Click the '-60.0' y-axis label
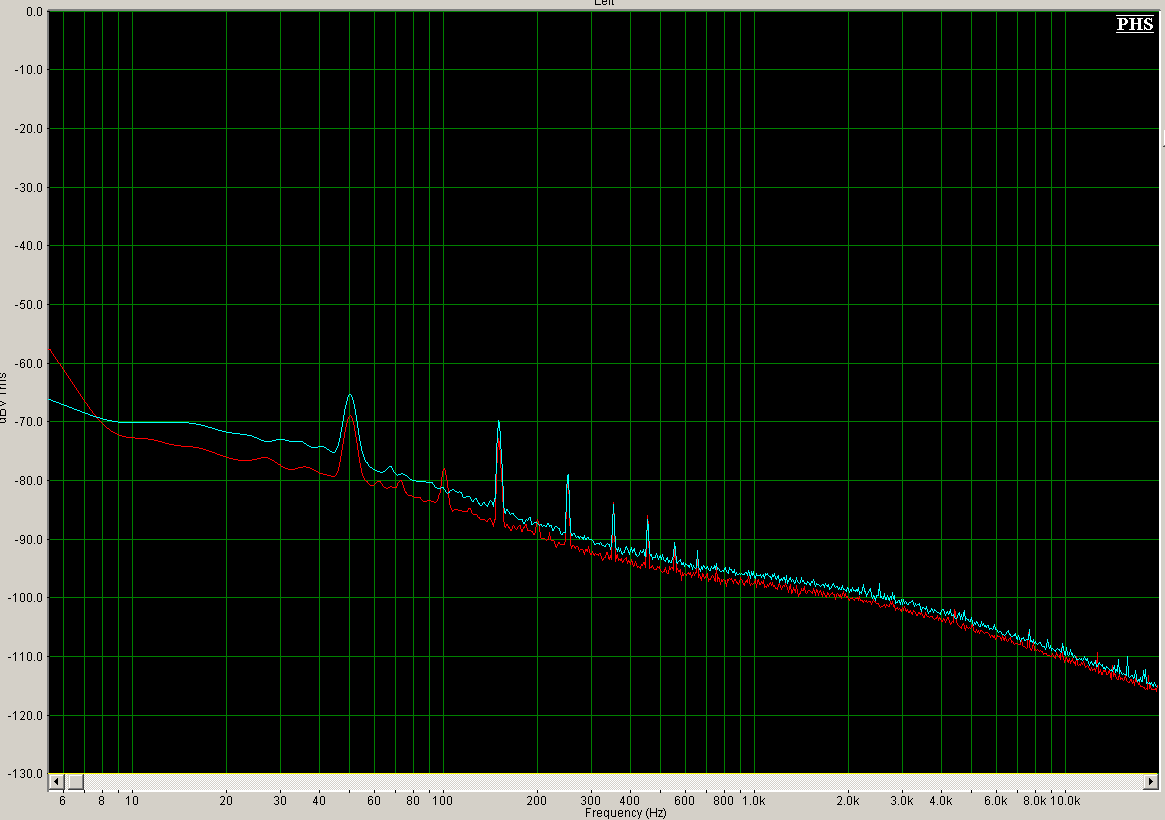Image resolution: width=1165 pixels, height=820 pixels. [29, 364]
